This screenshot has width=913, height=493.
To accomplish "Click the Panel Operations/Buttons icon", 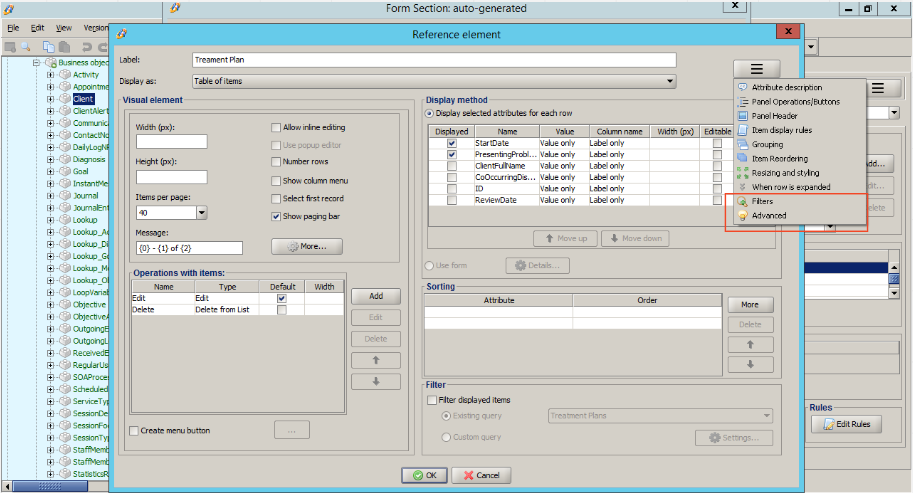I will (742, 101).
